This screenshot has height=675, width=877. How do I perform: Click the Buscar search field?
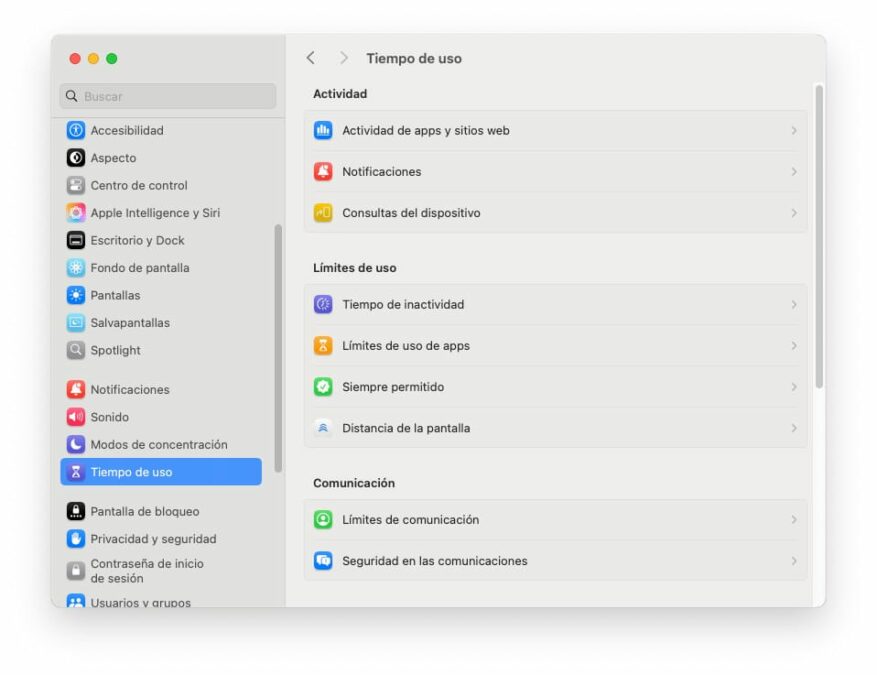click(x=168, y=96)
